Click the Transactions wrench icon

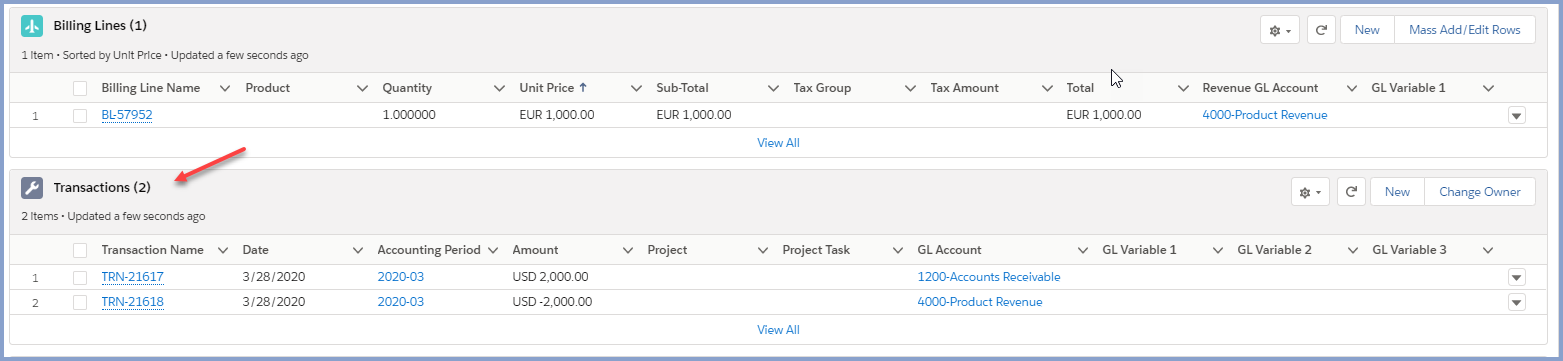click(x=33, y=188)
